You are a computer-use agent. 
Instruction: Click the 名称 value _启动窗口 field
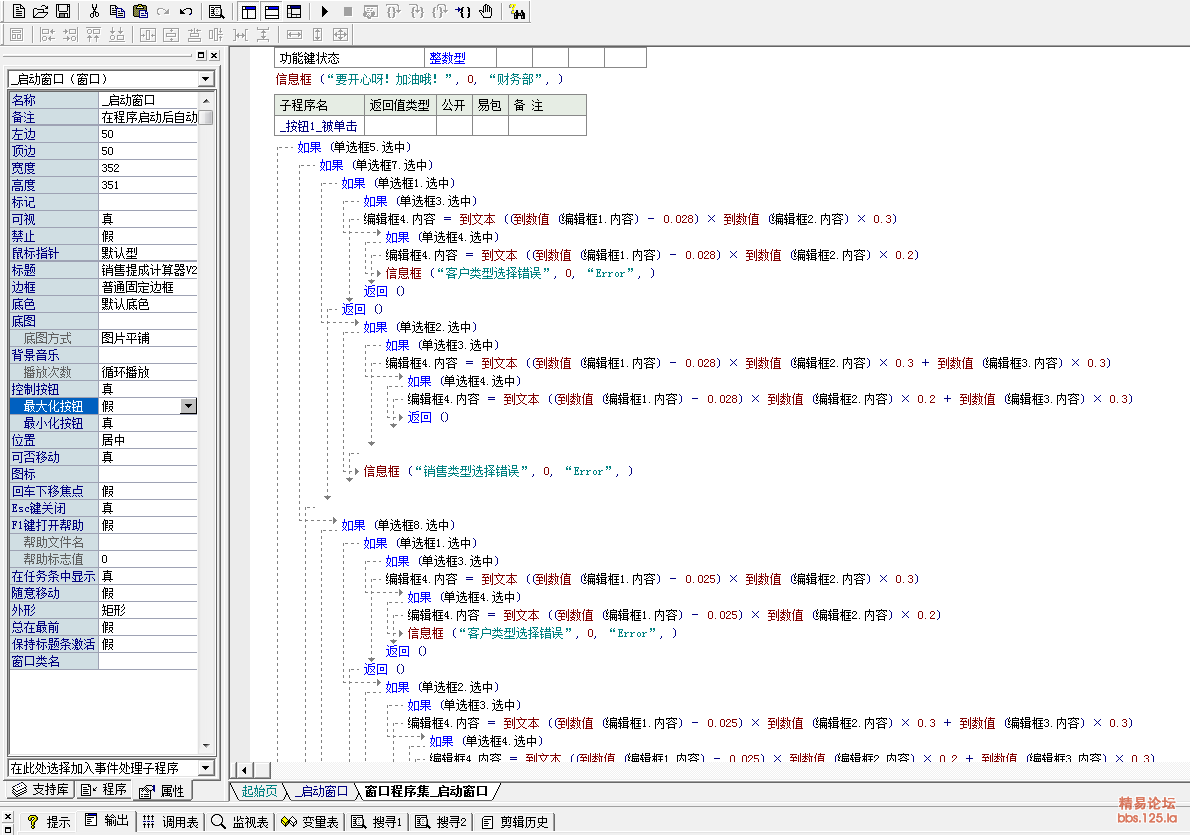[148, 100]
